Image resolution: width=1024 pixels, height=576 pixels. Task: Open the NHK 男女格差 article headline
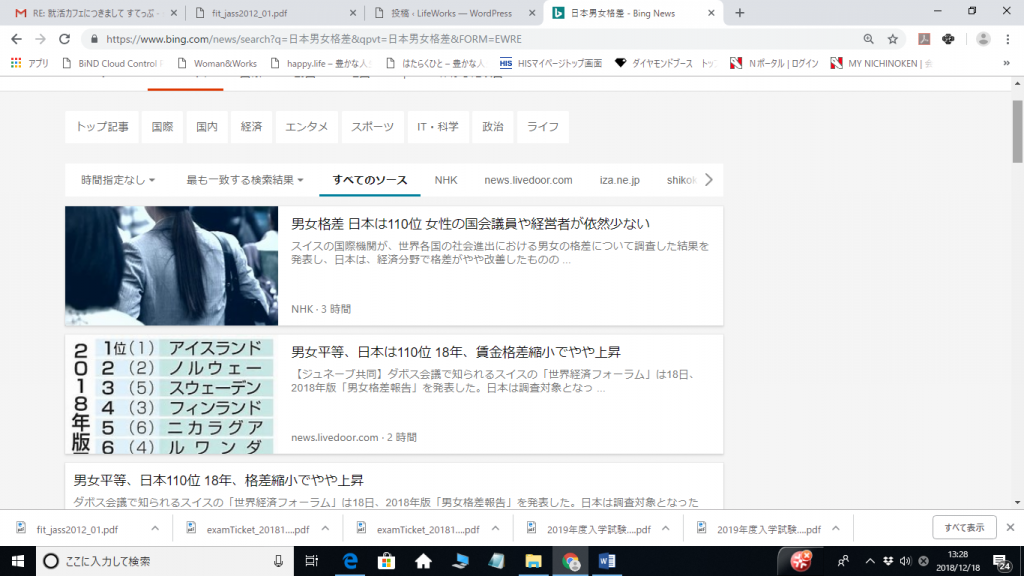pyautogui.click(x=470, y=224)
